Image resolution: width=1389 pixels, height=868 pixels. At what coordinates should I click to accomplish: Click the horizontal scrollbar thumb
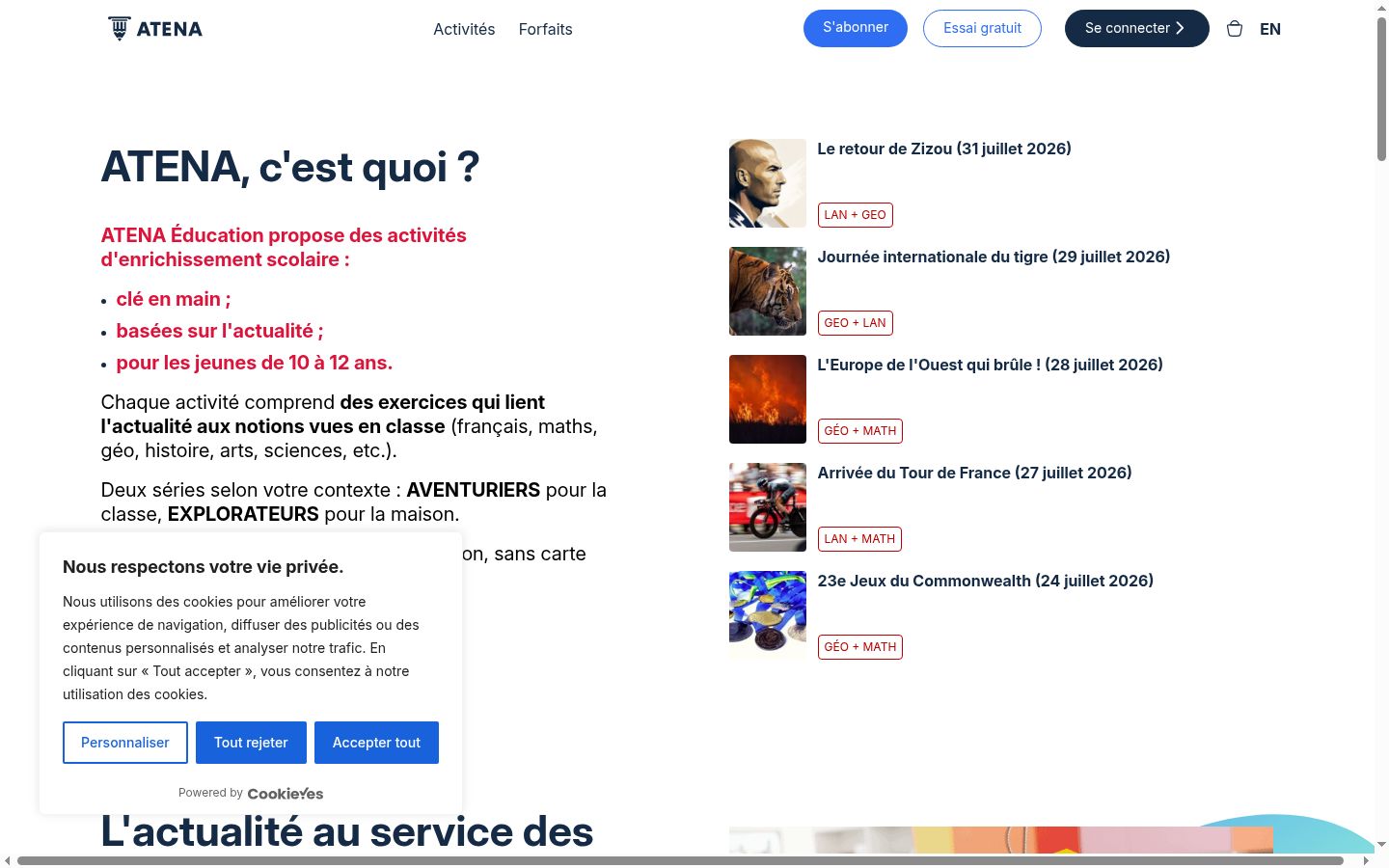(x=680, y=860)
